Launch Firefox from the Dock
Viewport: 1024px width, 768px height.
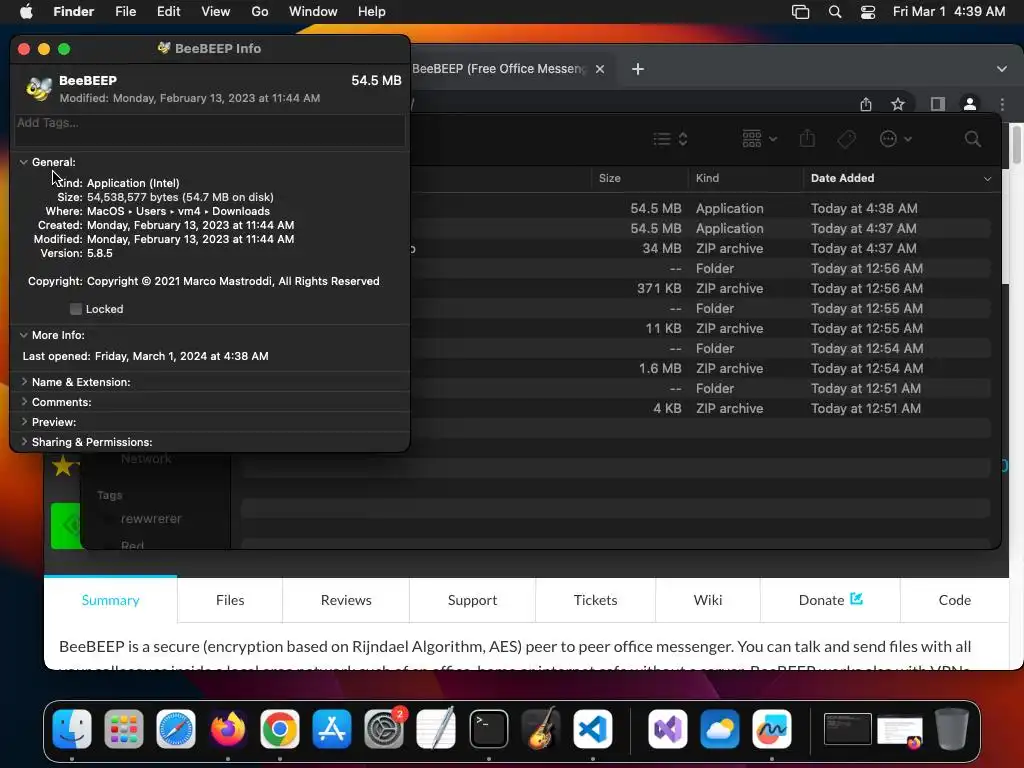(x=228, y=729)
